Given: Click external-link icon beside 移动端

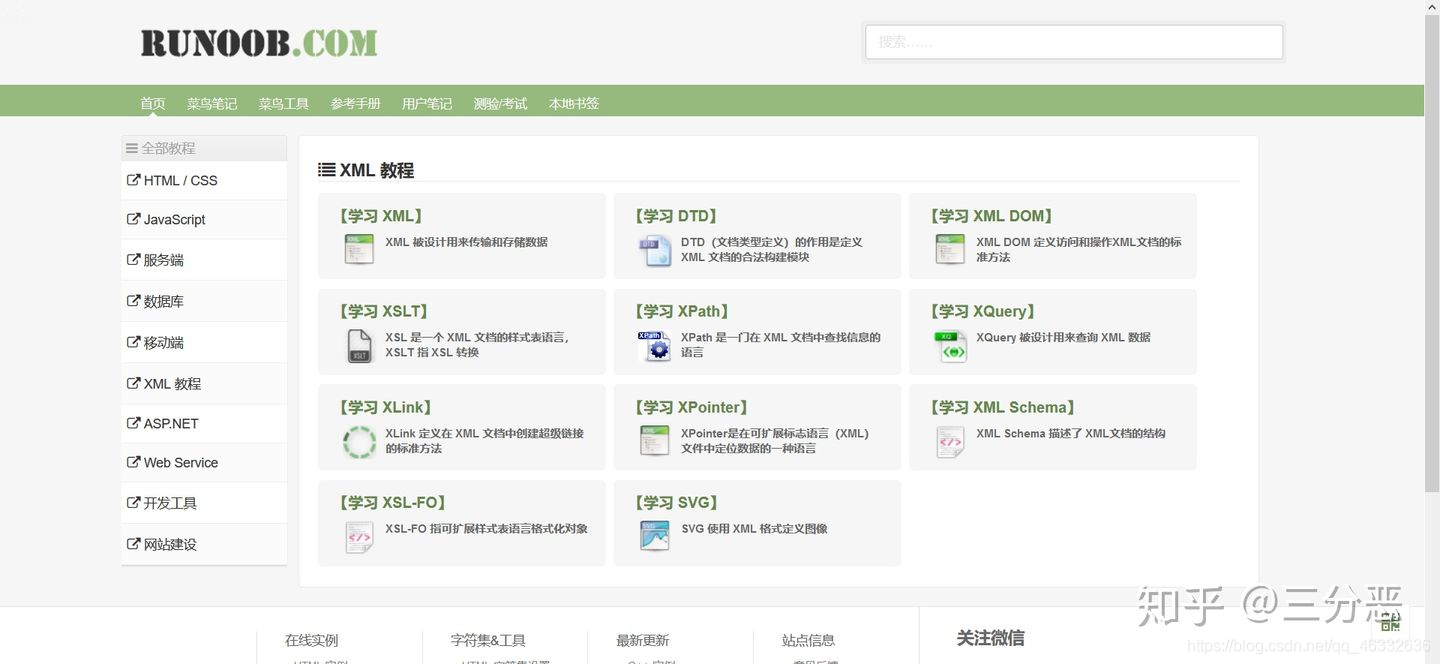Looking at the screenshot, I should pos(133,342).
